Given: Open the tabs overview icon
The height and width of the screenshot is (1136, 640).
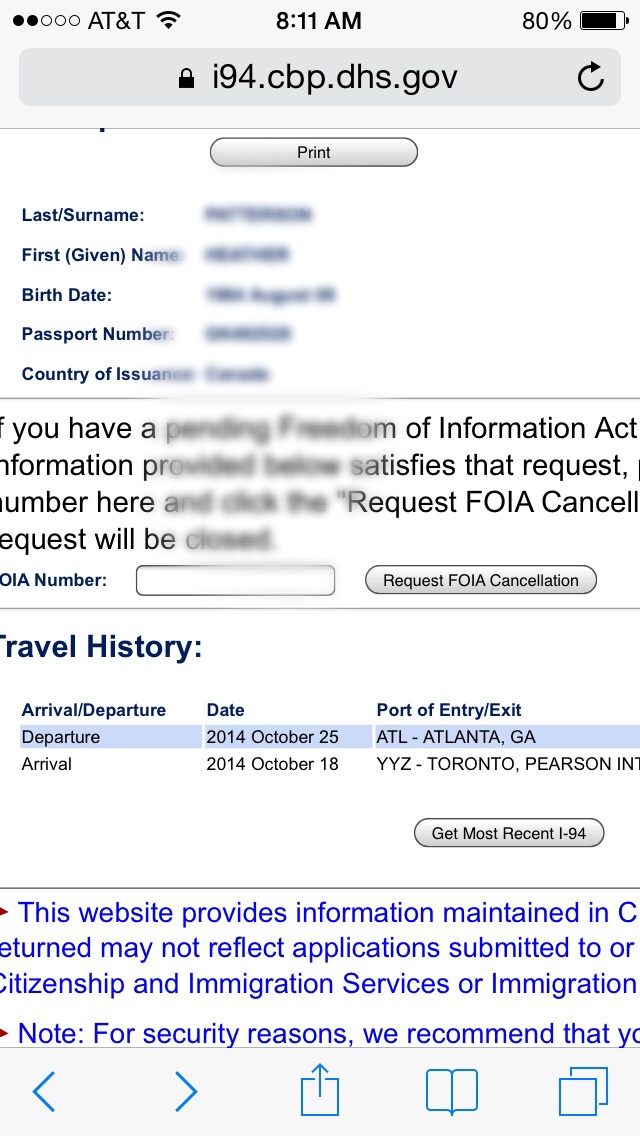Looking at the screenshot, I should [x=583, y=1091].
